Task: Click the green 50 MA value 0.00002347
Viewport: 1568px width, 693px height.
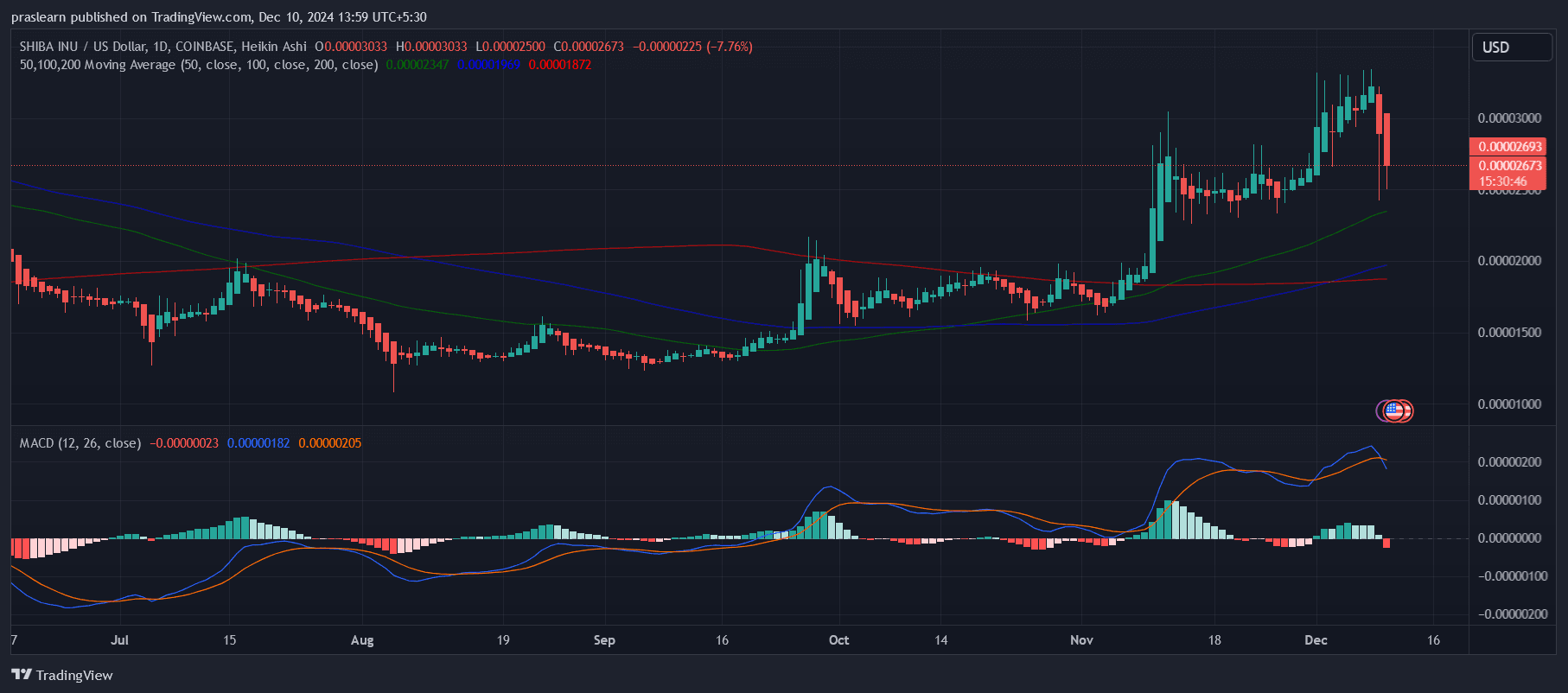Action: coord(417,65)
